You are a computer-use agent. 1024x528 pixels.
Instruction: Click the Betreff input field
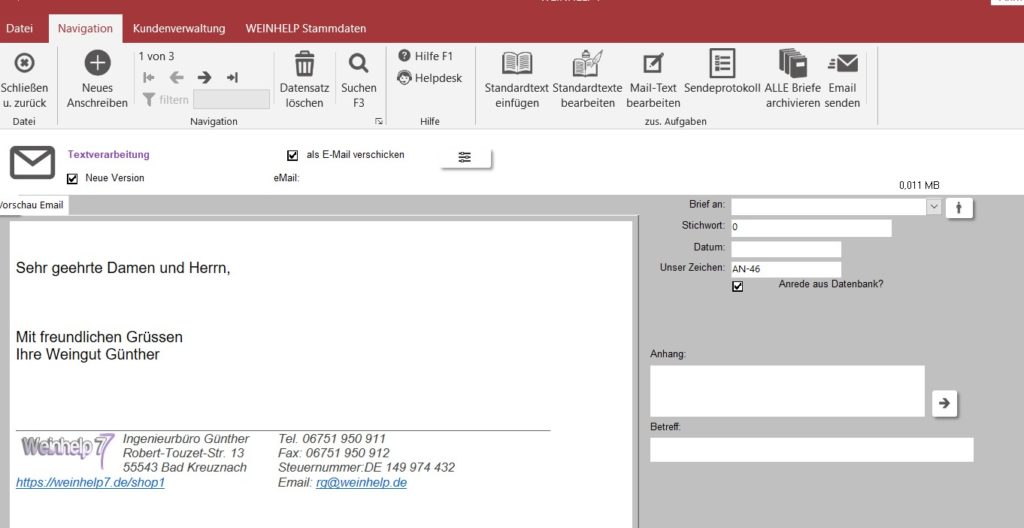tap(811, 450)
